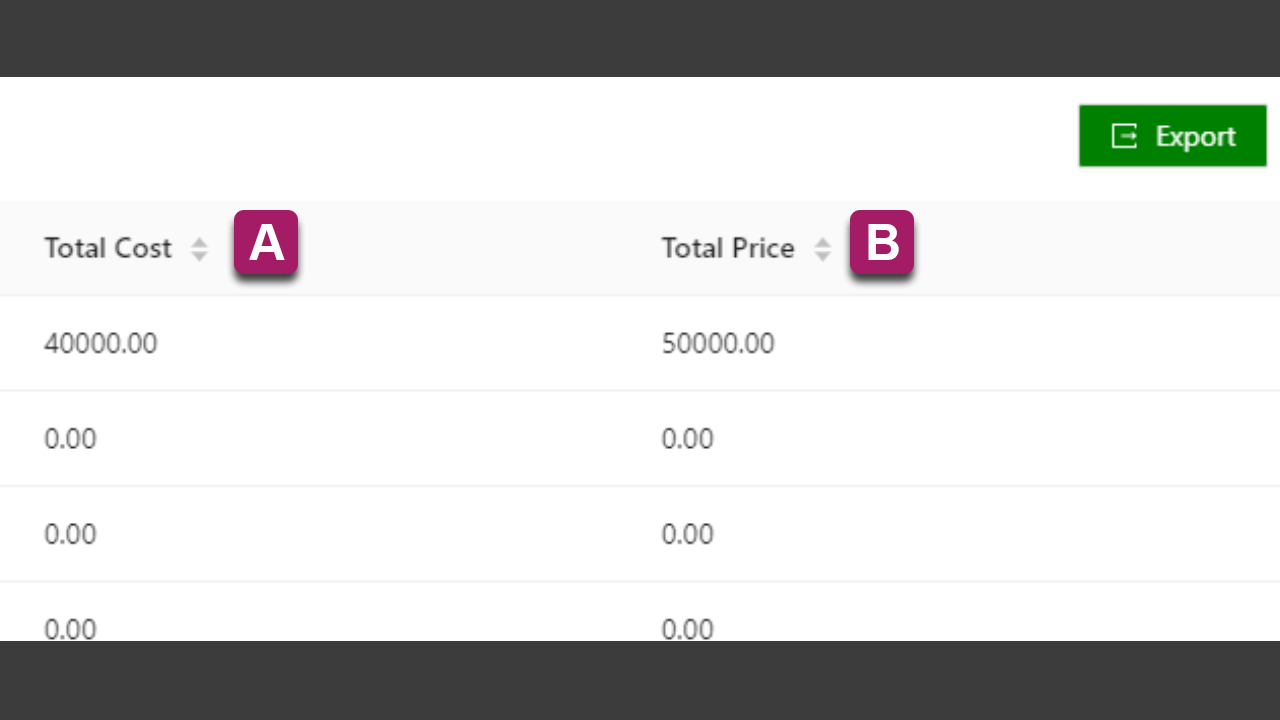Image resolution: width=1280 pixels, height=720 pixels.
Task: Click the third row 0.00 Total Price cell
Action: click(949, 533)
